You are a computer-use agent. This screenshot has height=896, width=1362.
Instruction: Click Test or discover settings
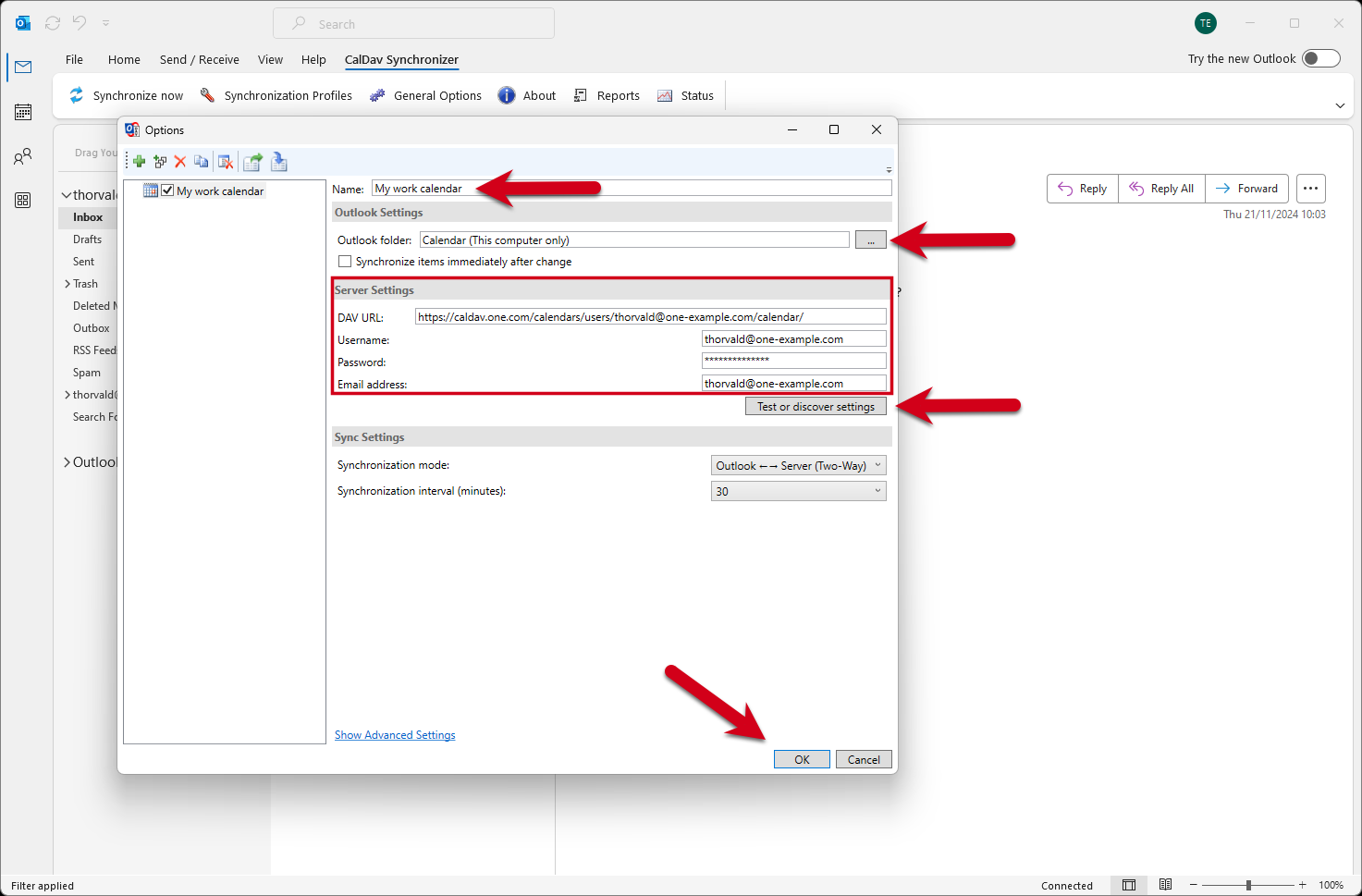[x=815, y=405]
